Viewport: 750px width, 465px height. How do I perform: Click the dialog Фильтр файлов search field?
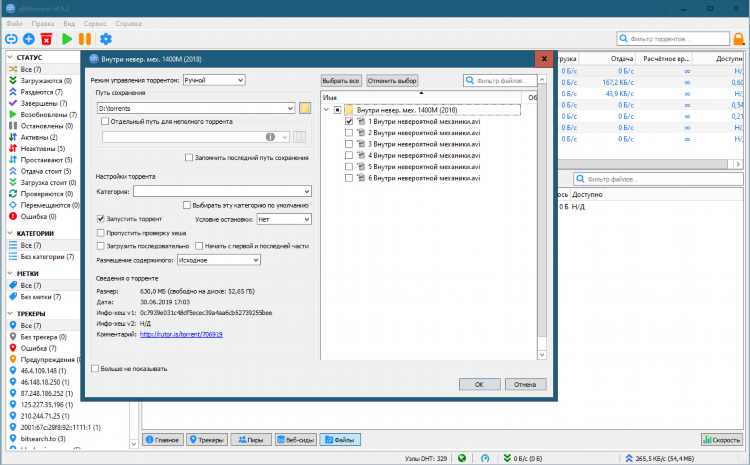[500, 81]
